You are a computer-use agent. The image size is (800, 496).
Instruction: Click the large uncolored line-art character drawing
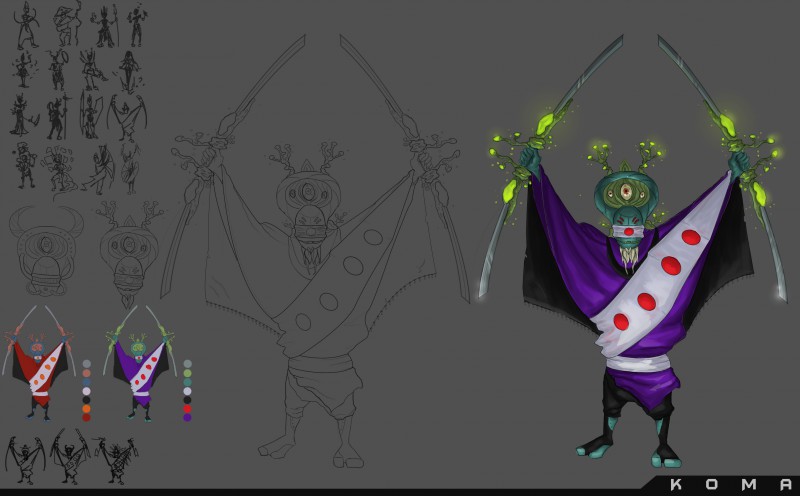[x=315, y=250]
